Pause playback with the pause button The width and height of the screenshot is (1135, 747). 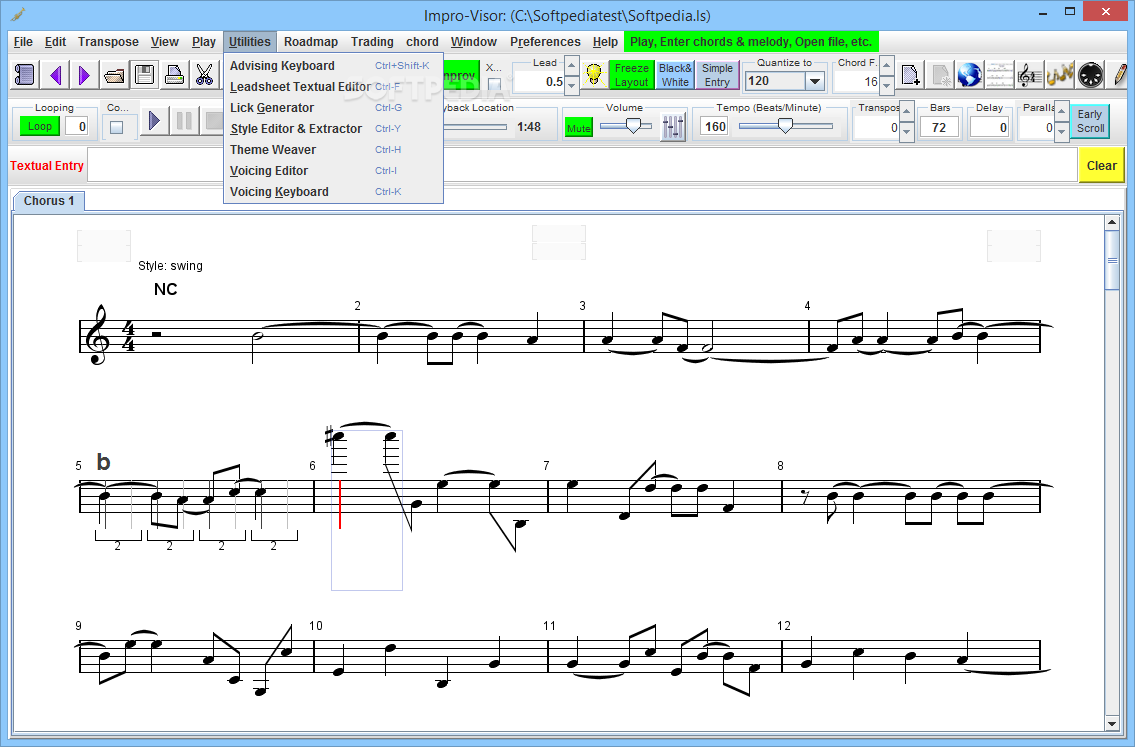click(184, 120)
